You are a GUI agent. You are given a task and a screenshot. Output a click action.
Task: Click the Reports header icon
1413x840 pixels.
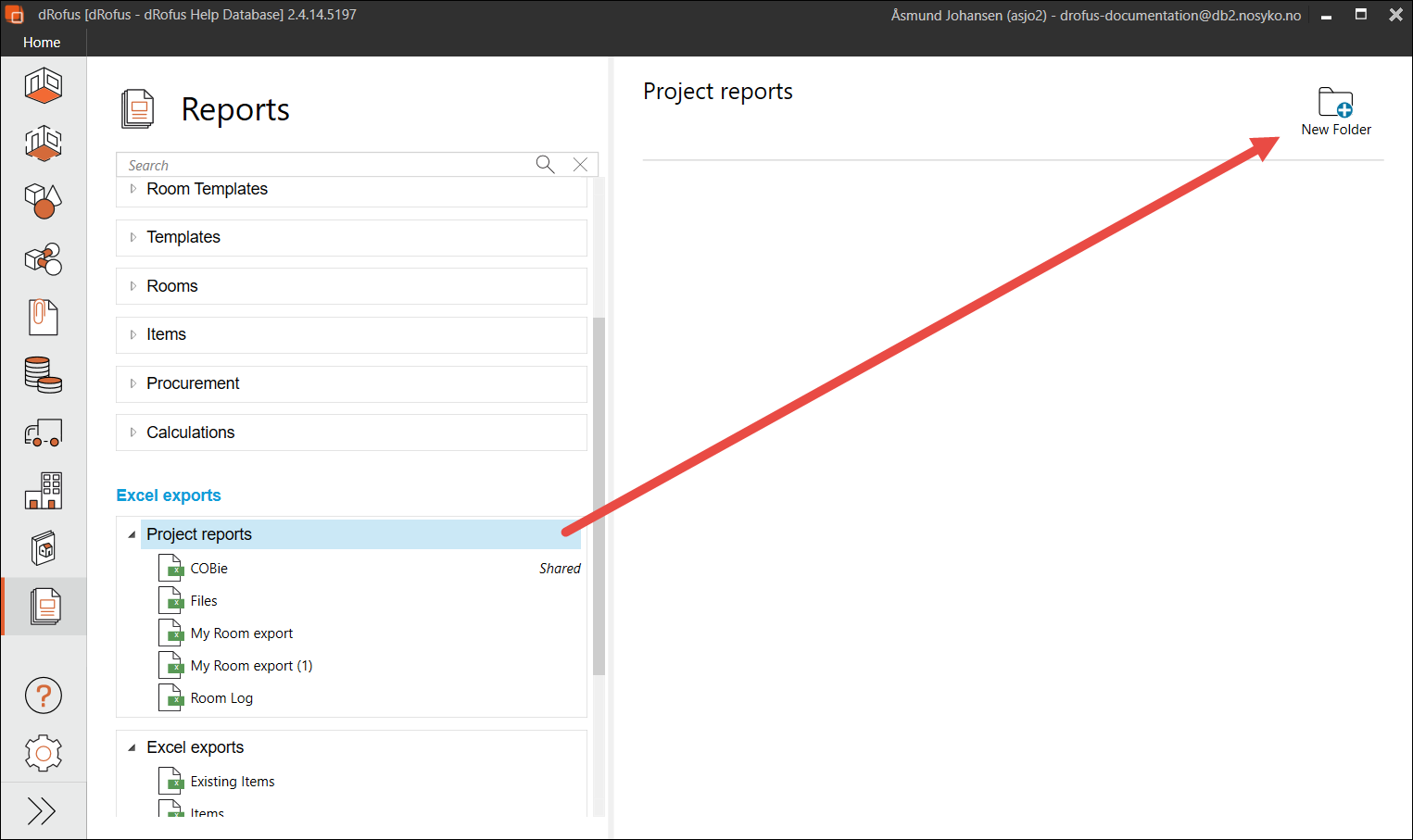137,109
